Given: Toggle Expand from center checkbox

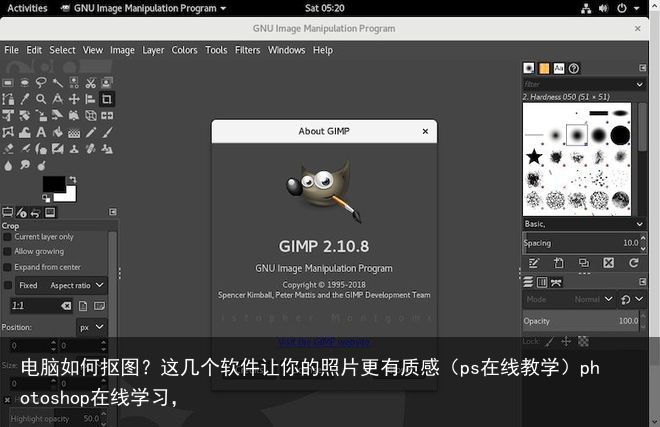Looking at the screenshot, I should coord(7,267).
